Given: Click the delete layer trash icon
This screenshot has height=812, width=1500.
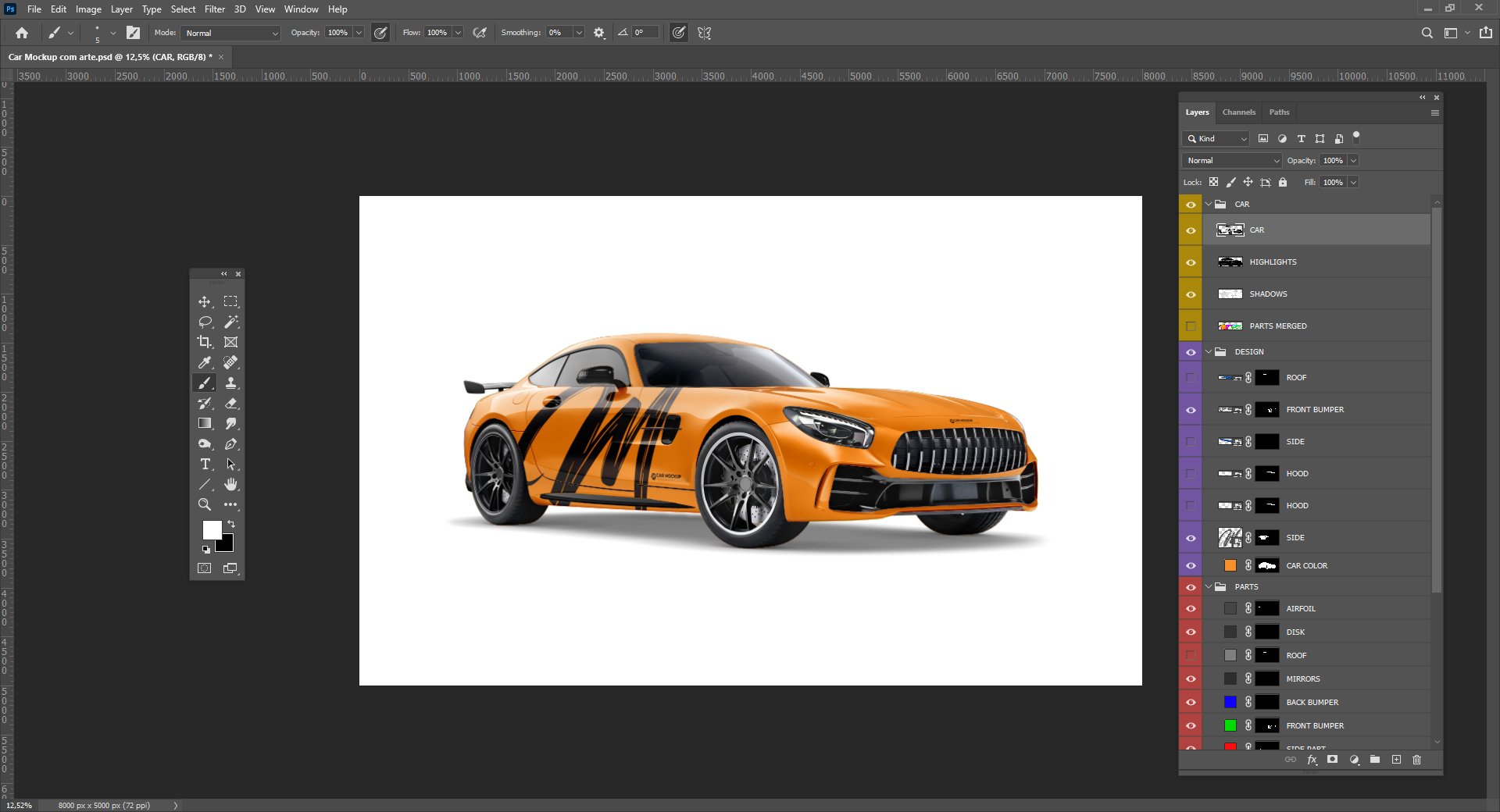Looking at the screenshot, I should tap(1416, 760).
